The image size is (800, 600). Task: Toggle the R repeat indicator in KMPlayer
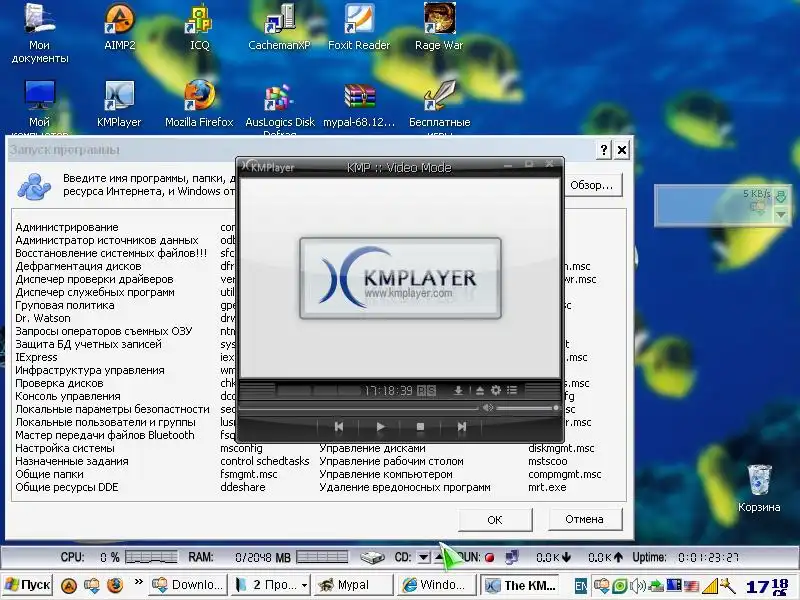[421, 391]
